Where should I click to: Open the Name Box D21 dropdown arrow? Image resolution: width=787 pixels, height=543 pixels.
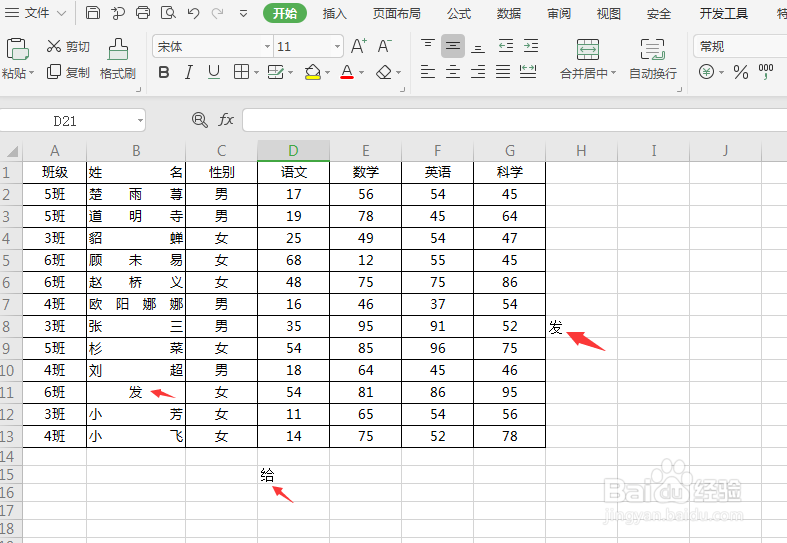(140, 120)
